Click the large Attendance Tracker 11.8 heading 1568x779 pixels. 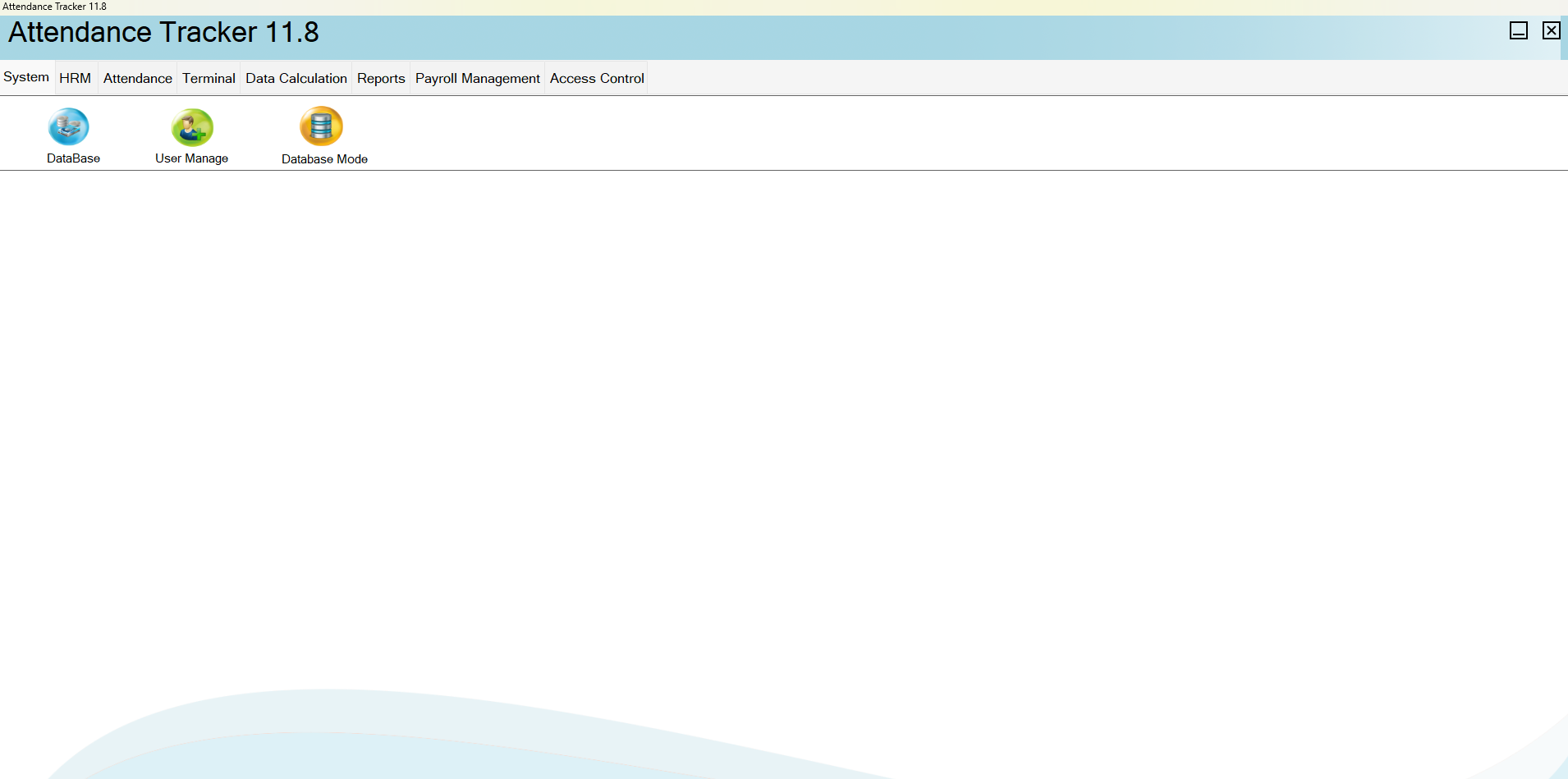(x=163, y=33)
